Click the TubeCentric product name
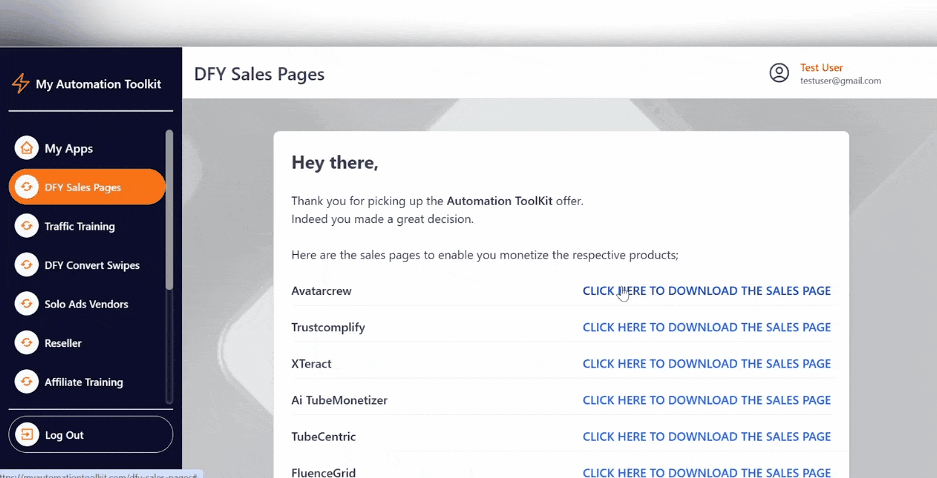 coord(323,437)
